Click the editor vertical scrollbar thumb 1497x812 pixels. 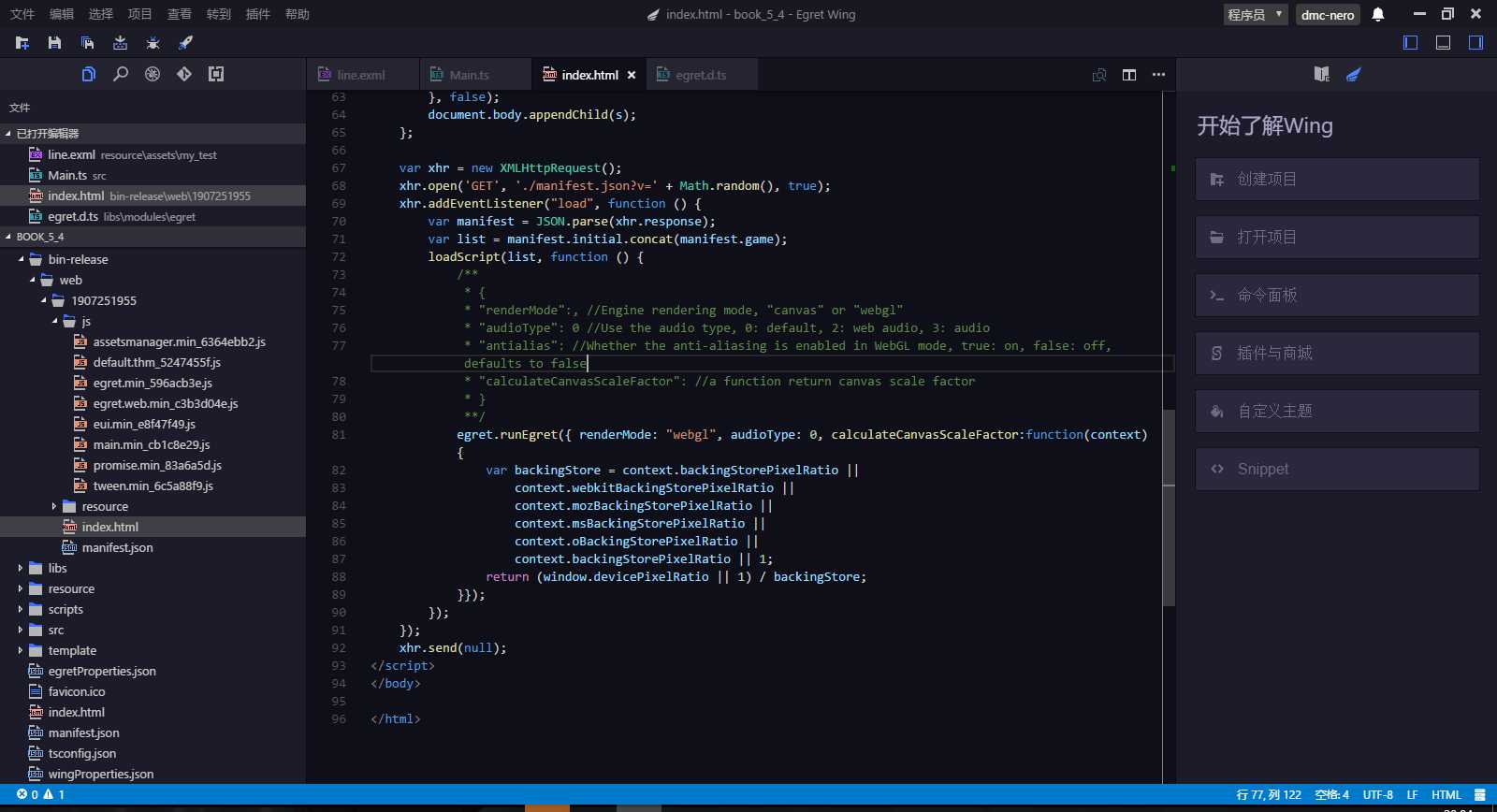pyautogui.click(x=1169, y=508)
